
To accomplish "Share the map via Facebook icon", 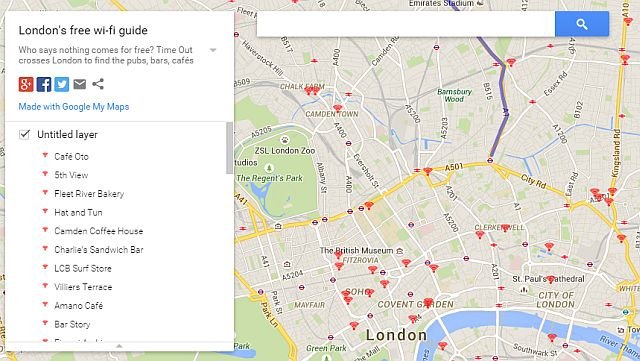I will tap(44, 84).
